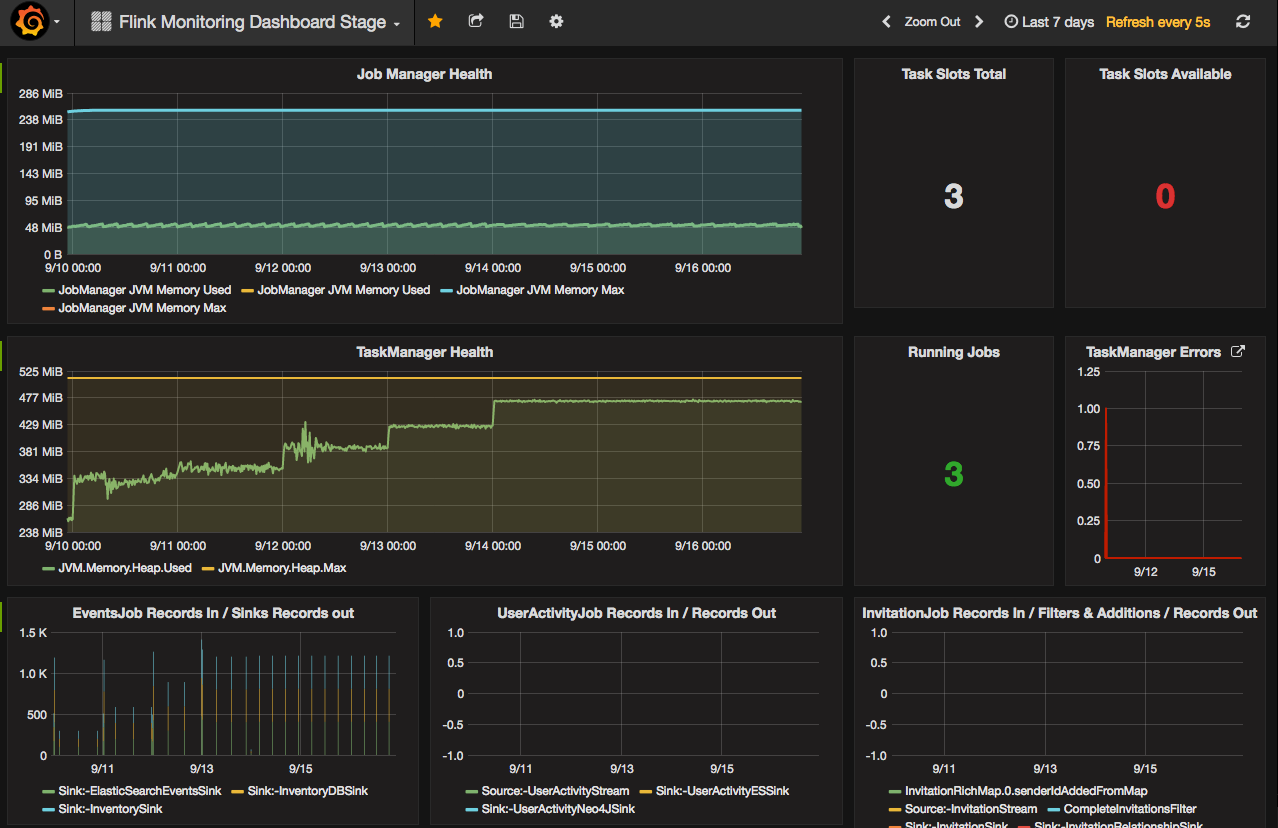Click the dashboard grid icon beside title
The width and height of the screenshot is (1278, 828).
tap(101, 21)
